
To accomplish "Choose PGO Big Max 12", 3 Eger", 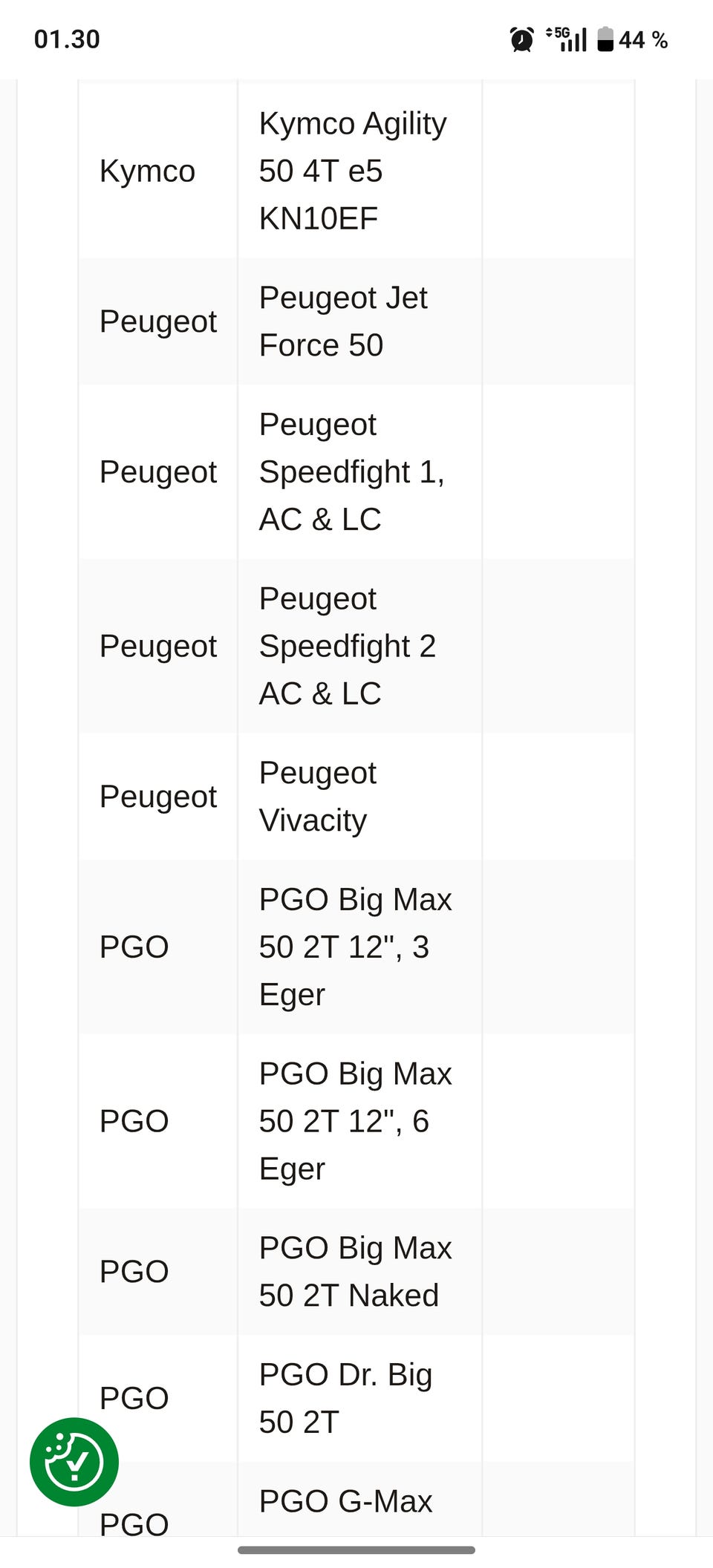I will [355, 947].
